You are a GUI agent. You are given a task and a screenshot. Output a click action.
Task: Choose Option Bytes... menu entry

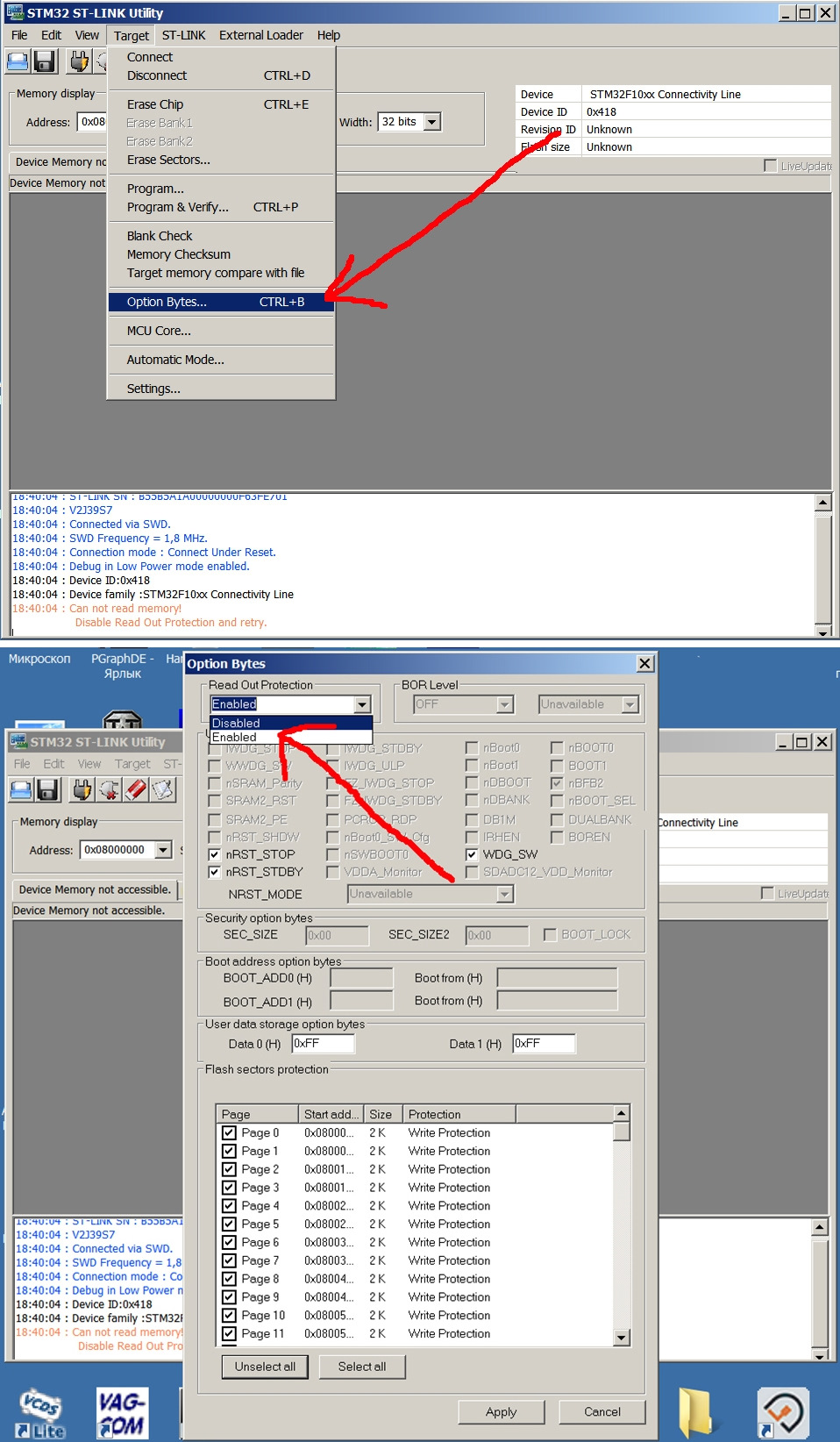pyautogui.click(x=221, y=302)
